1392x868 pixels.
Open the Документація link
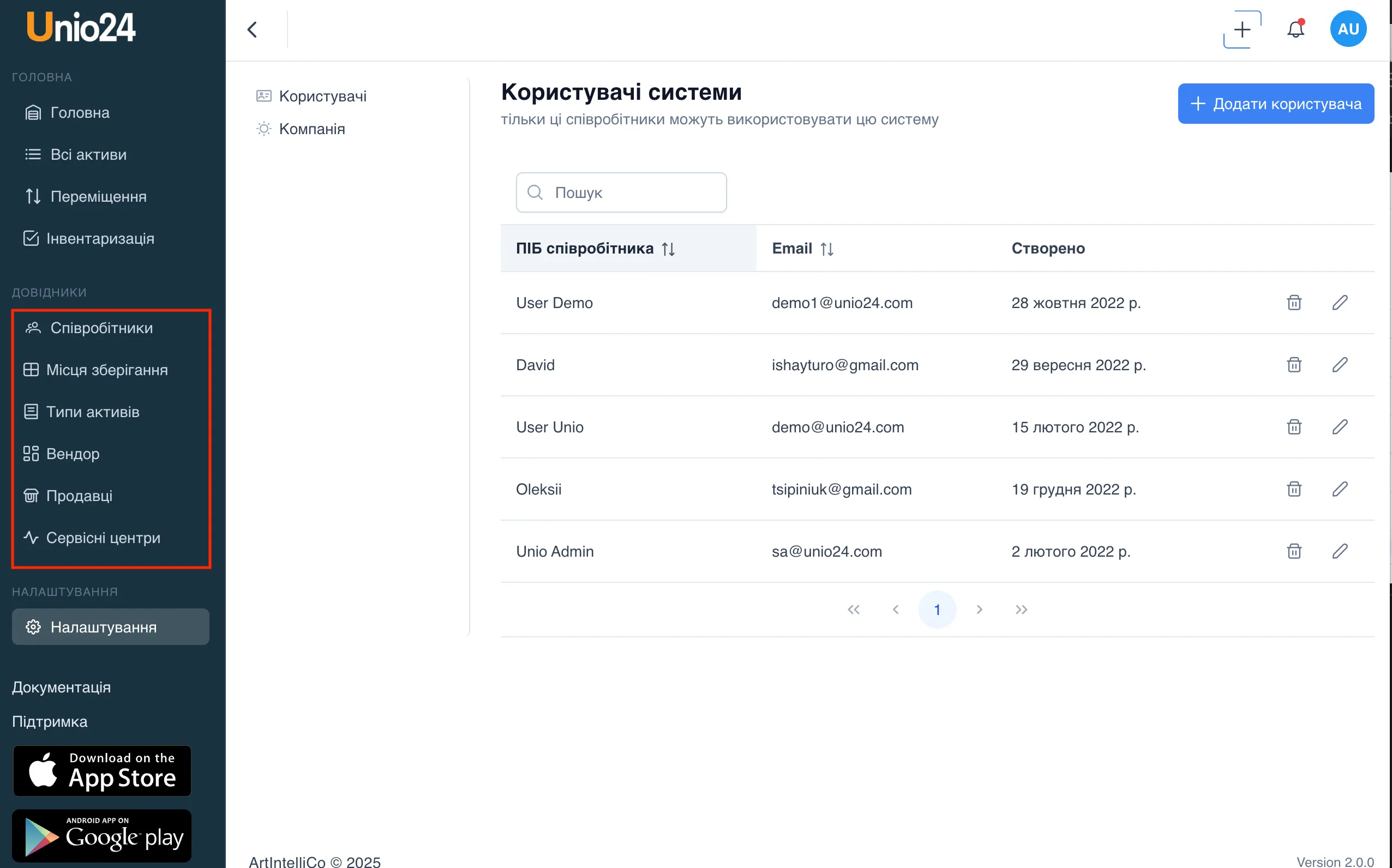(x=62, y=687)
